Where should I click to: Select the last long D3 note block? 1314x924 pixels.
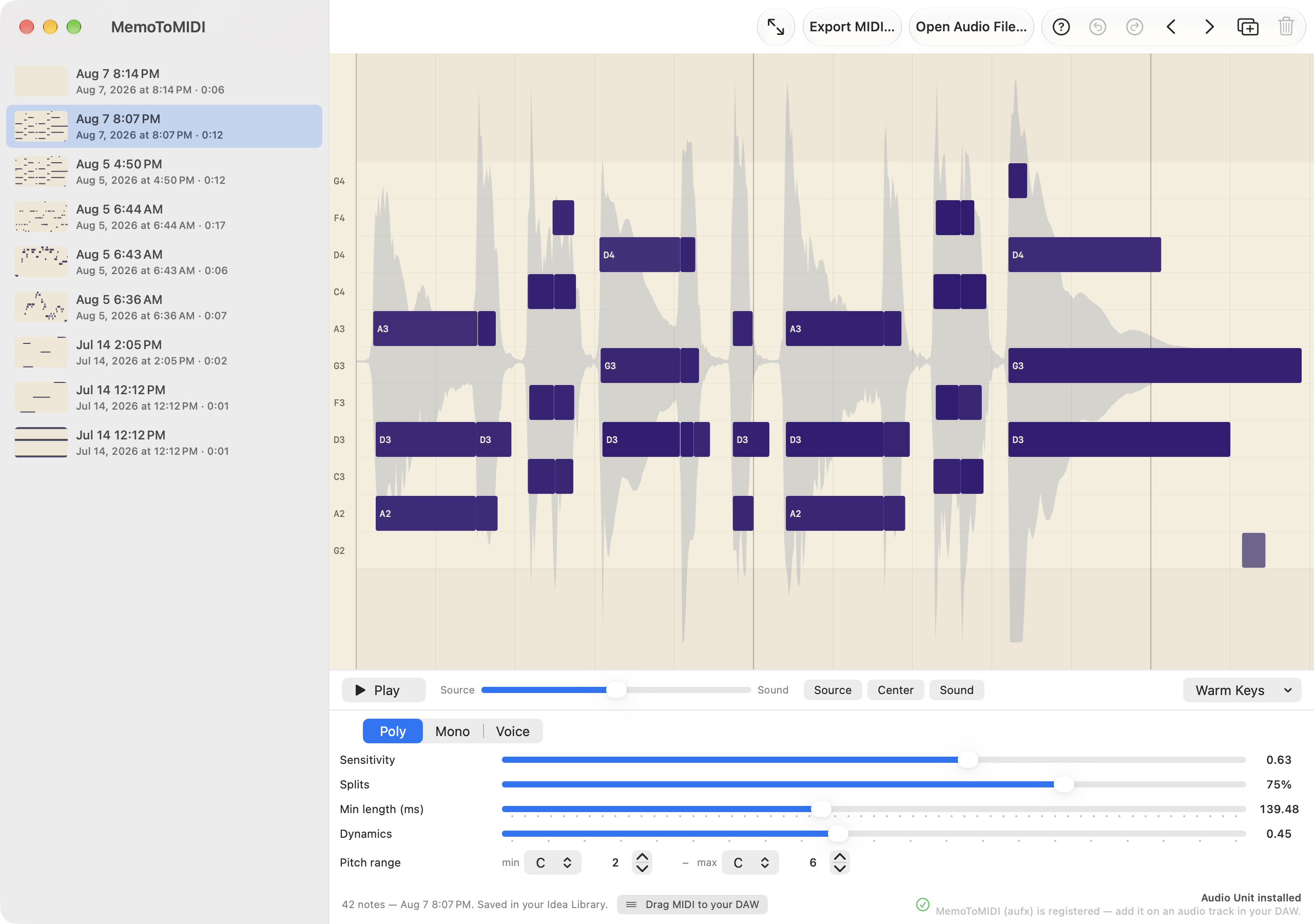[1118, 440]
